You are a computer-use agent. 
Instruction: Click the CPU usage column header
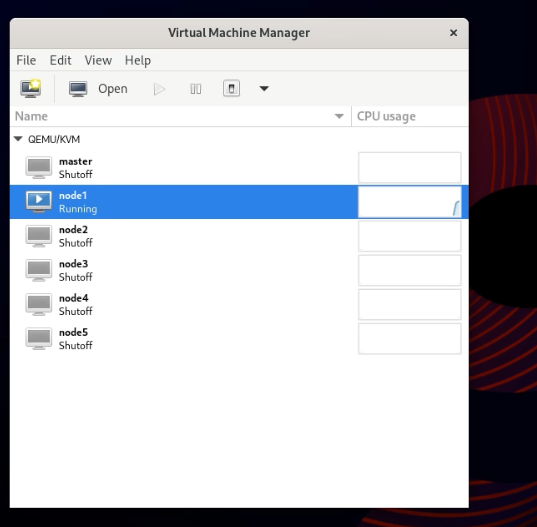[410, 116]
